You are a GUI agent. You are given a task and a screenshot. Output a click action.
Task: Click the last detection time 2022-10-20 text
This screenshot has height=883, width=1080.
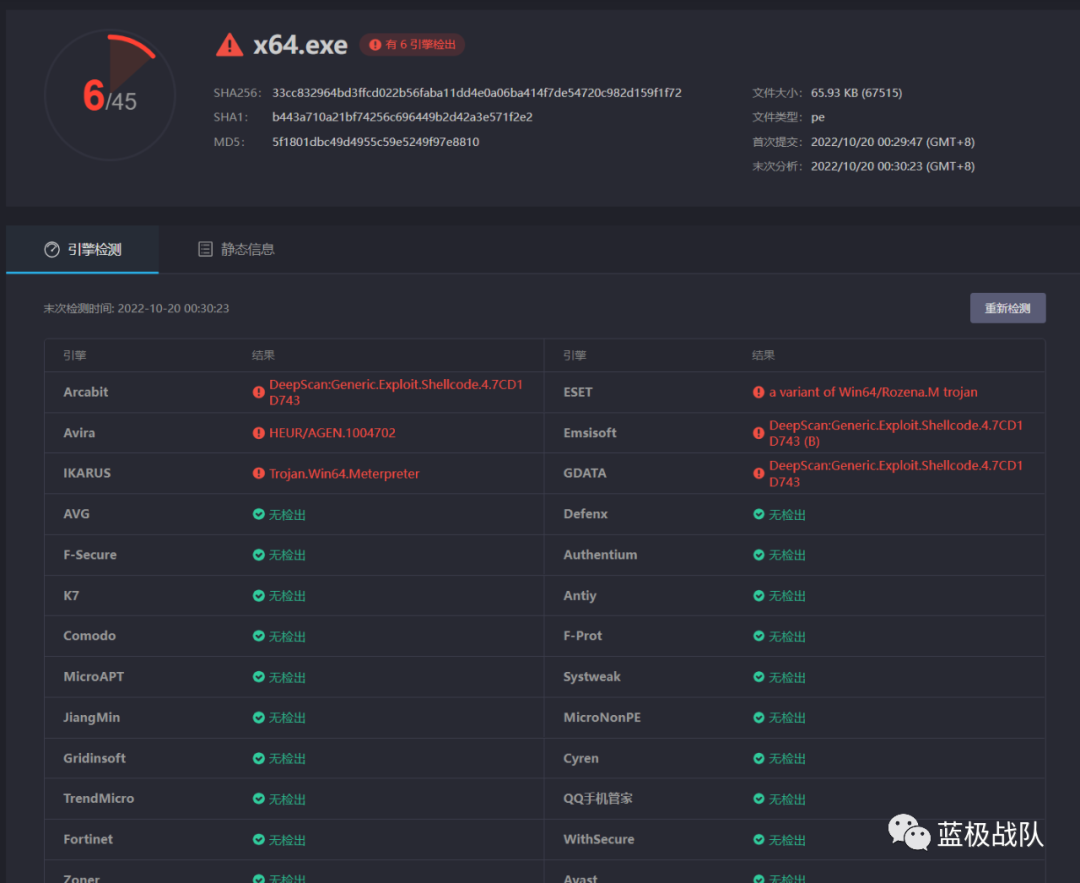tap(136, 308)
